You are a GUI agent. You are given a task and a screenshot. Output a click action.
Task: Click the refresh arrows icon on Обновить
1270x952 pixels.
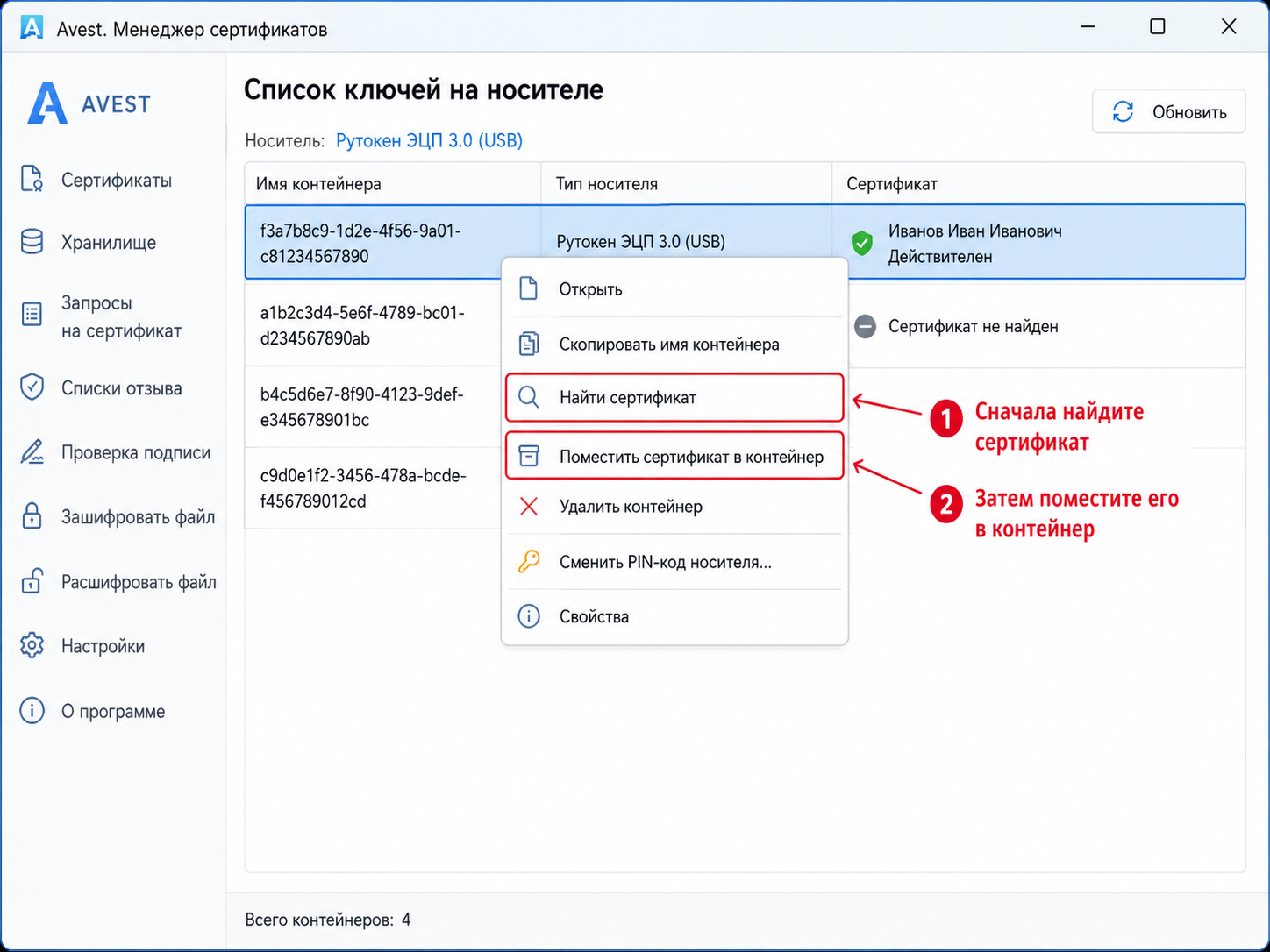1123,111
